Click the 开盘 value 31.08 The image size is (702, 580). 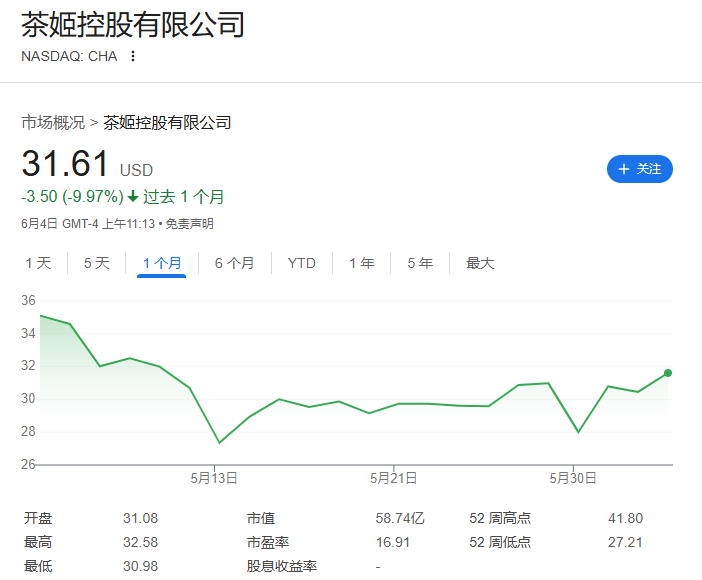141,518
